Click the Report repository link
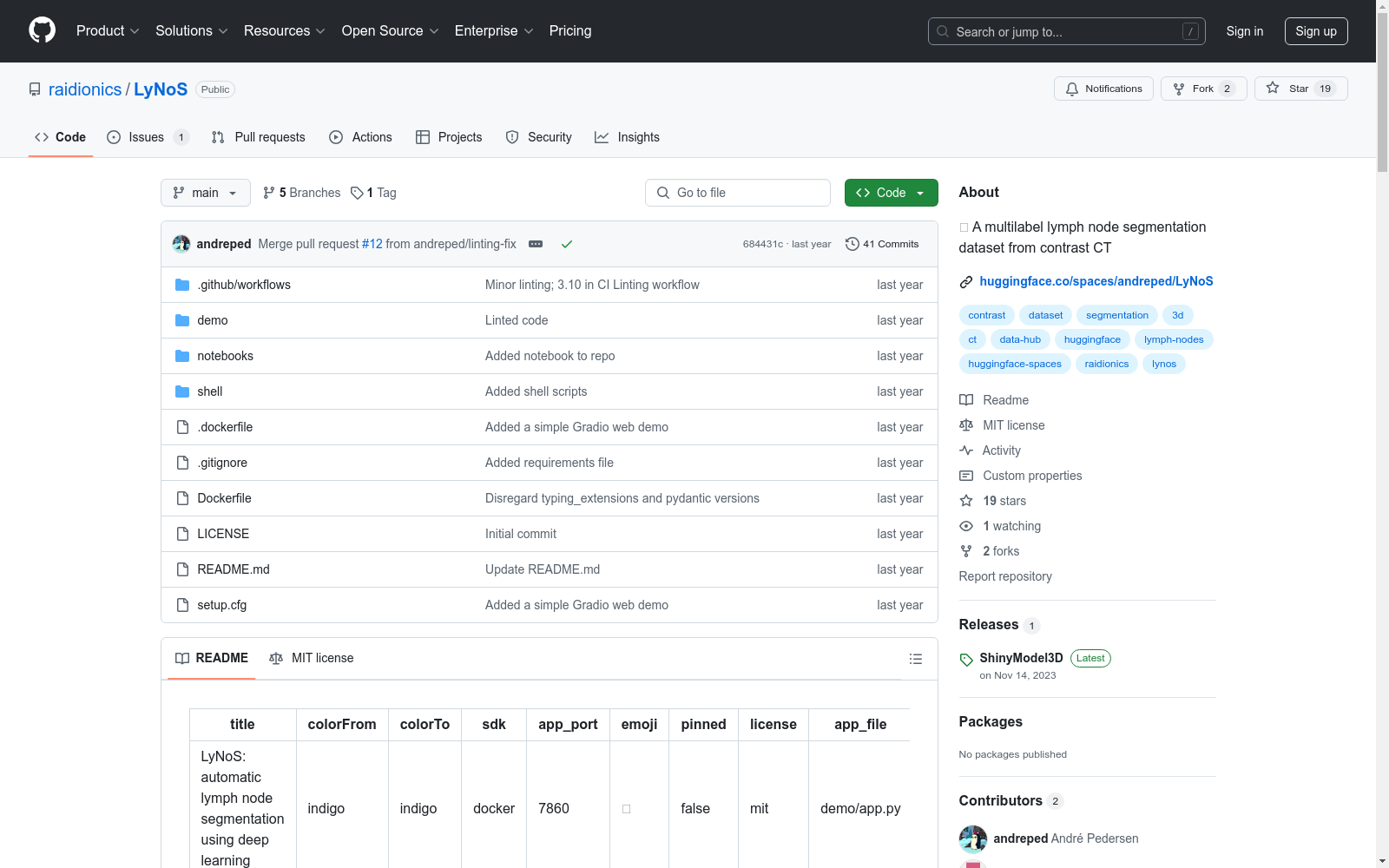 click(x=1005, y=576)
